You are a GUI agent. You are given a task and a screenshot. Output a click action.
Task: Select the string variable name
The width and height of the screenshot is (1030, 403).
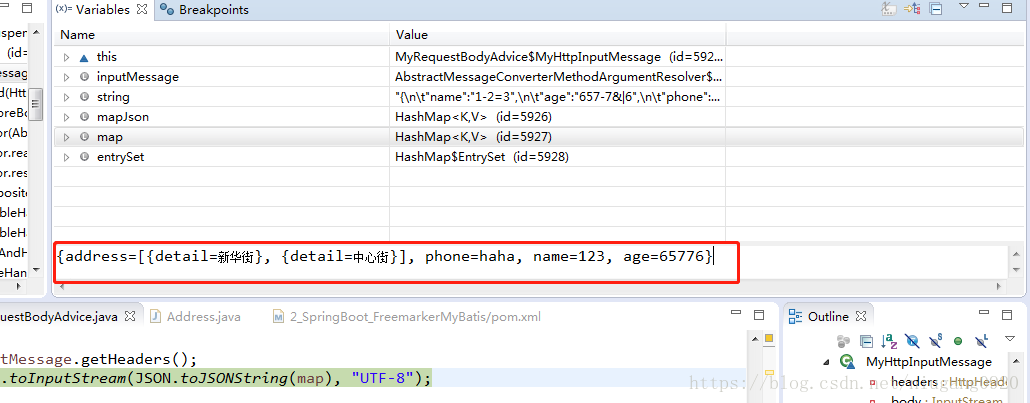[x=113, y=97]
